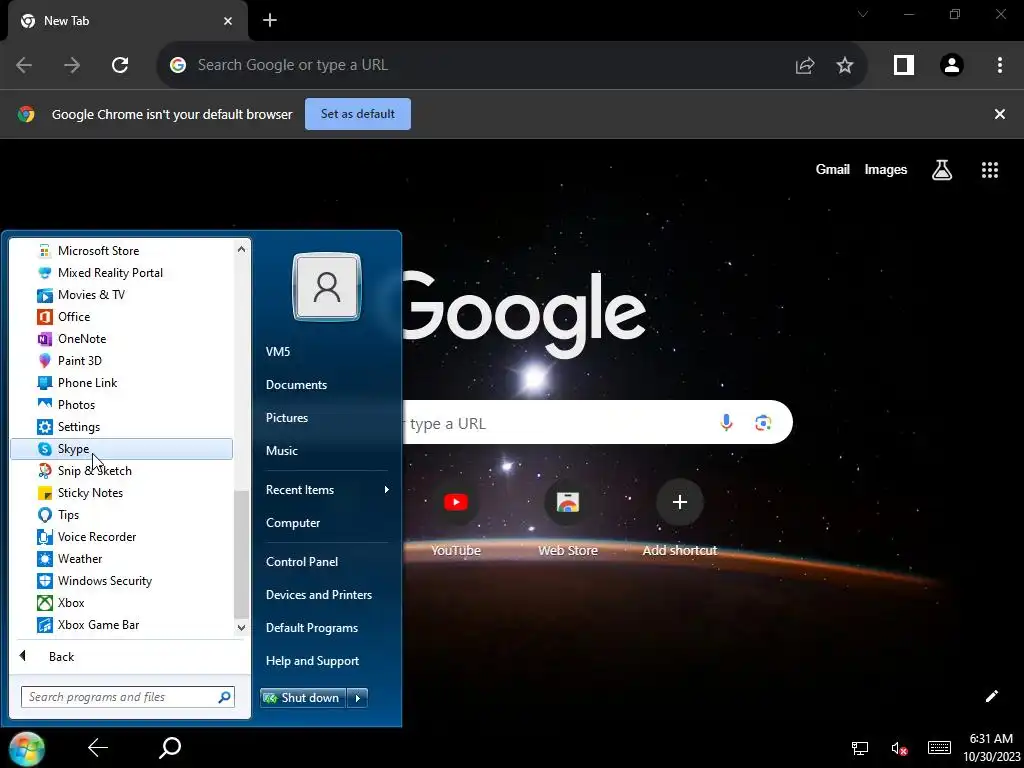Open Chrome's three-dot menu
The height and width of the screenshot is (768, 1024).
click(1000, 65)
